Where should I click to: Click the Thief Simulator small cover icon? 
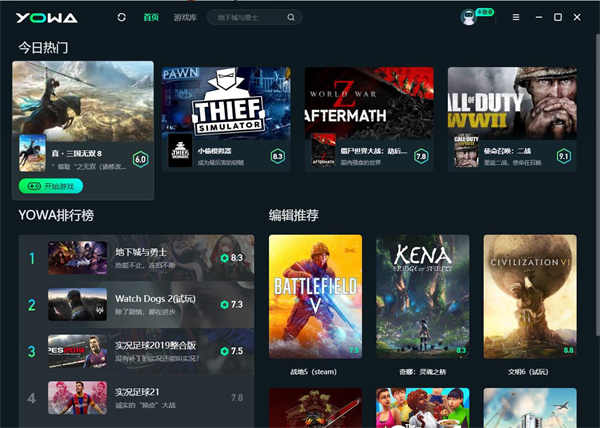180,150
